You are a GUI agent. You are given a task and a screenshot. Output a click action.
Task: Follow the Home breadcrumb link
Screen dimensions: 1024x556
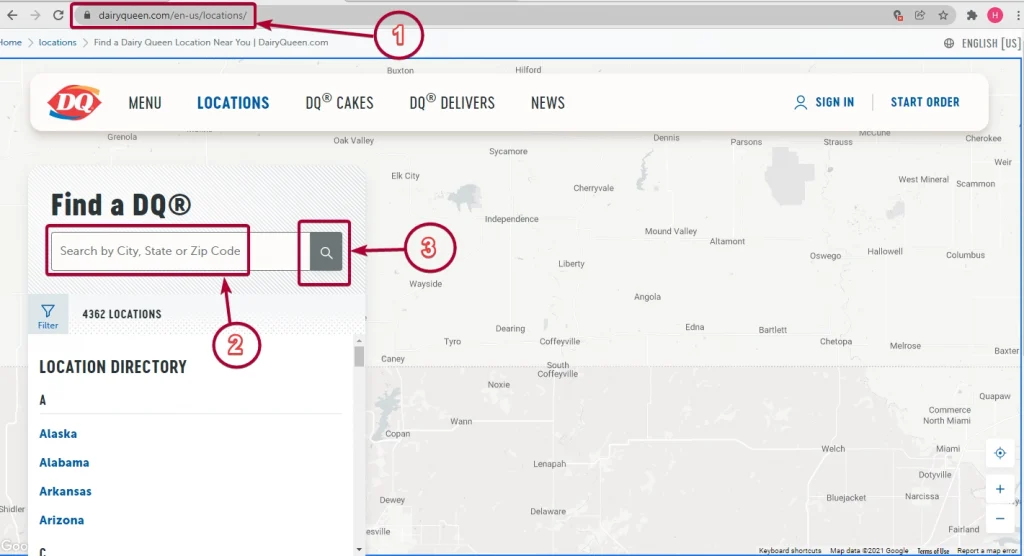[x=10, y=42]
